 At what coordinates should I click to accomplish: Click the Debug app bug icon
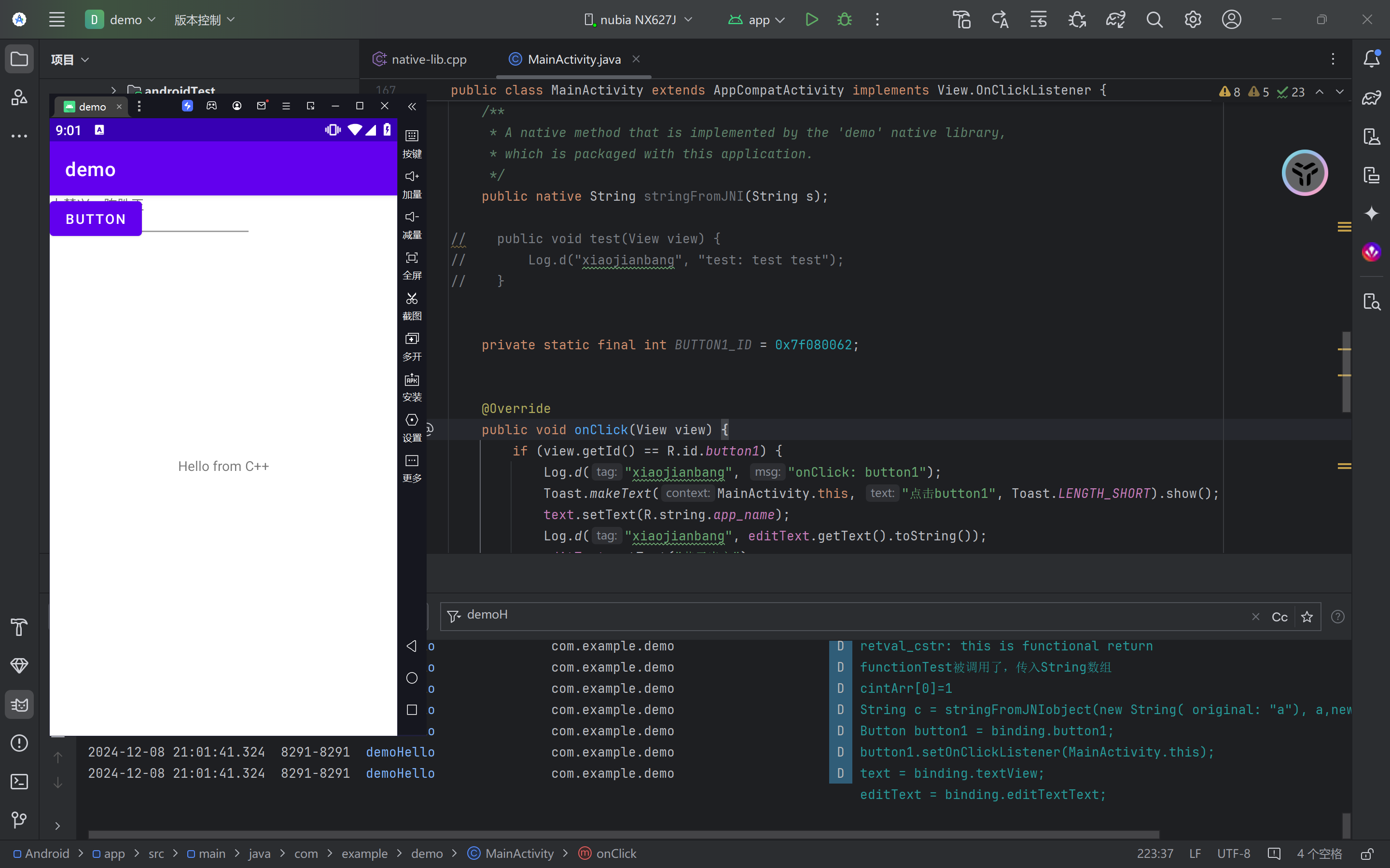click(844, 19)
